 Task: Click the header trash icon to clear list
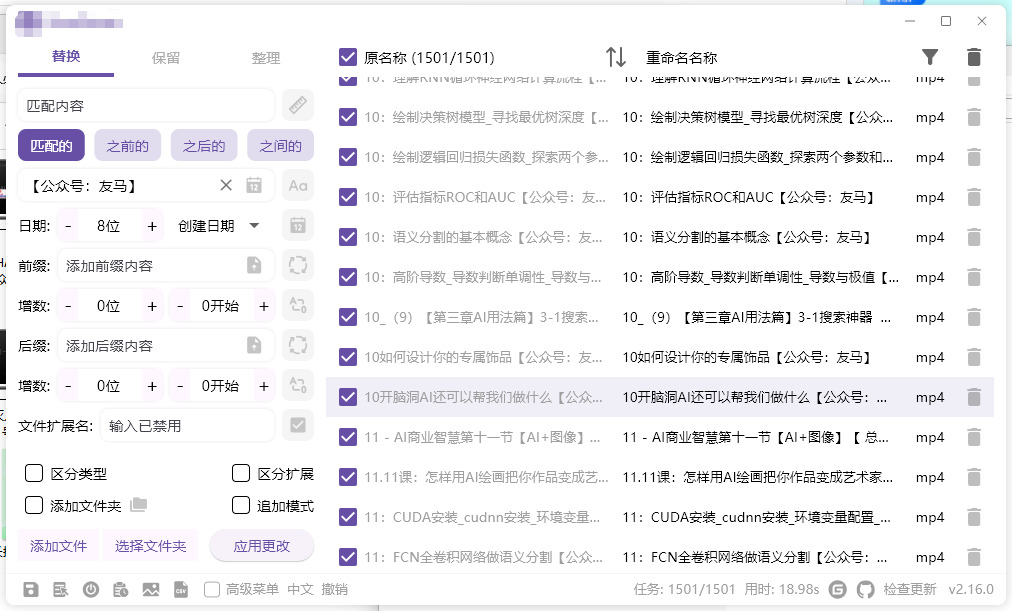[x=974, y=57]
